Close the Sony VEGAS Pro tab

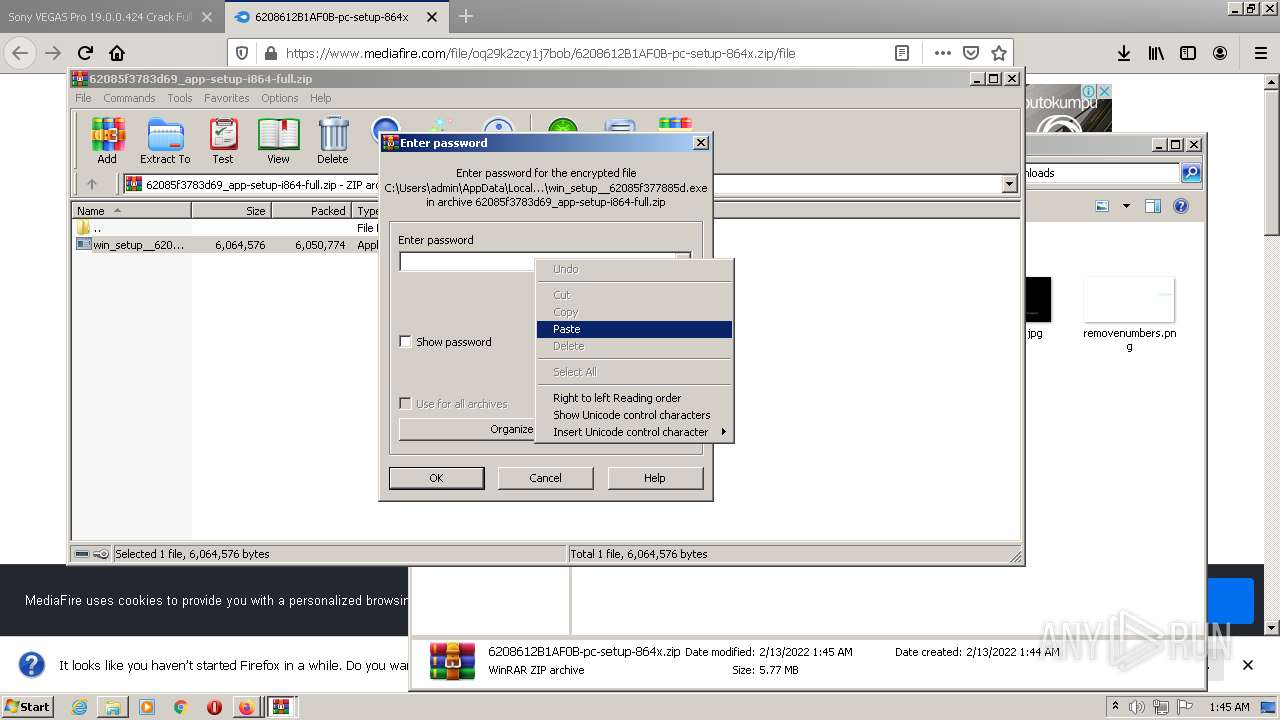point(207,17)
